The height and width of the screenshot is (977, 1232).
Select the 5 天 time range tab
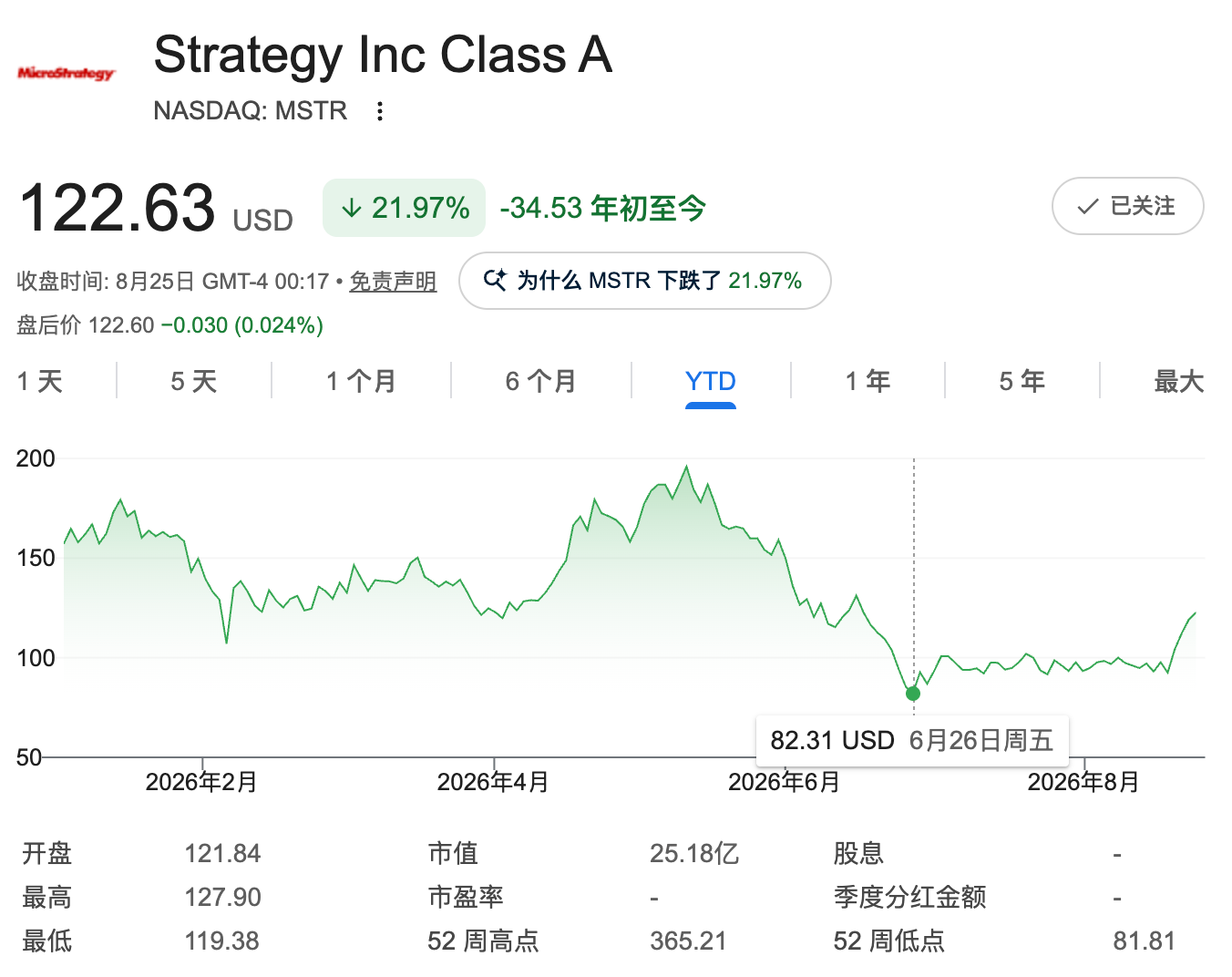(194, 381)
